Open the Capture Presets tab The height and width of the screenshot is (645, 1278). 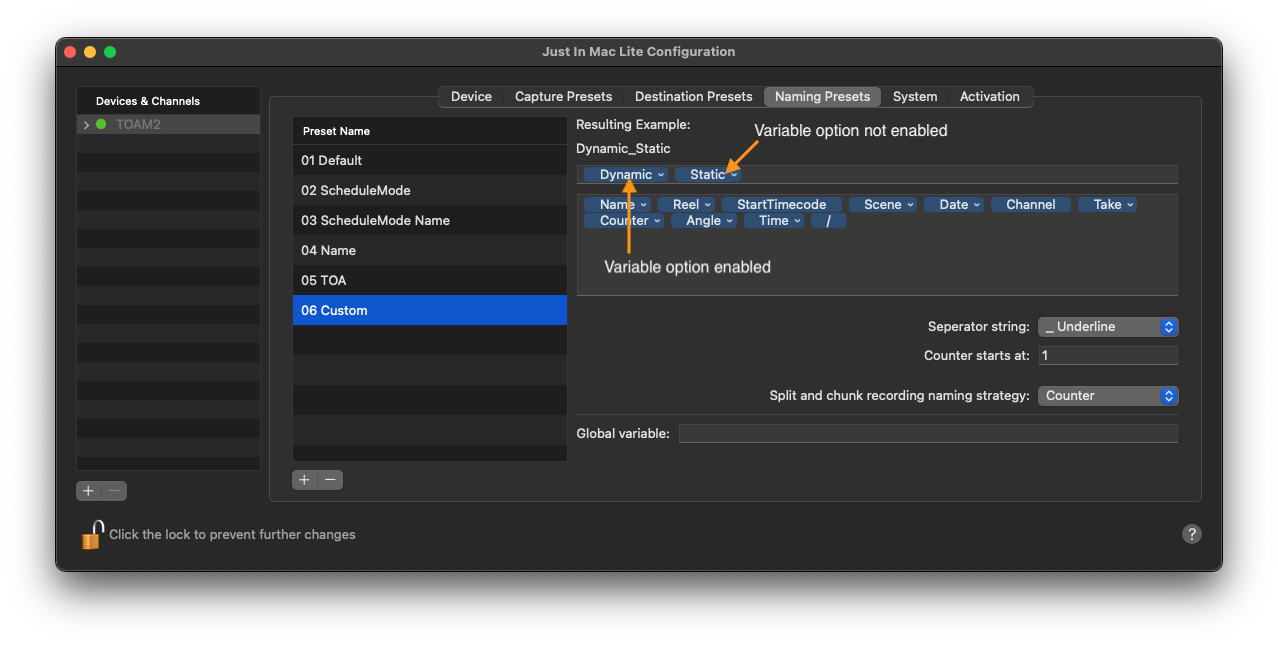pos(563,97)
